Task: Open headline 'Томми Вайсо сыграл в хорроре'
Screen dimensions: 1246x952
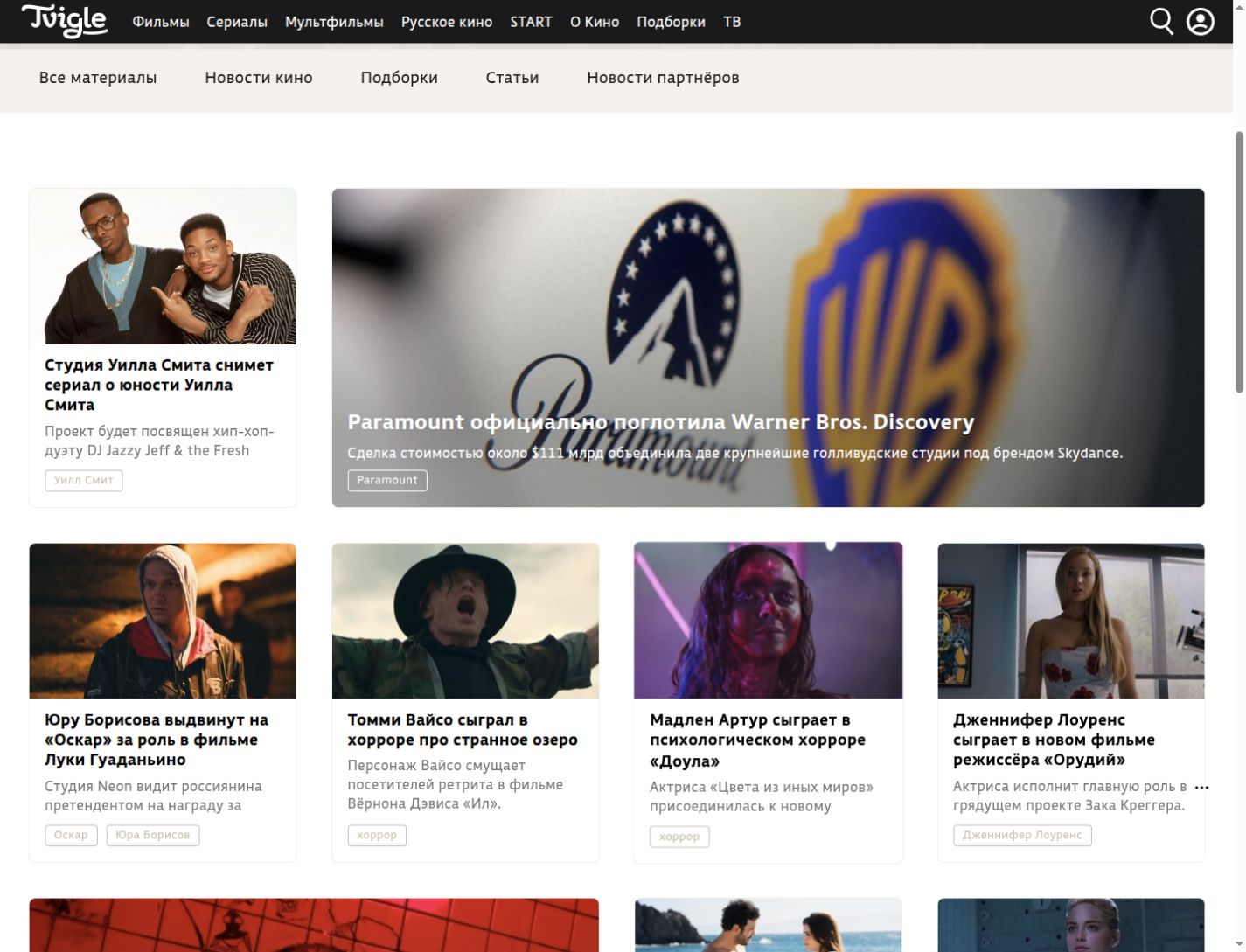Action: (463, 730)
